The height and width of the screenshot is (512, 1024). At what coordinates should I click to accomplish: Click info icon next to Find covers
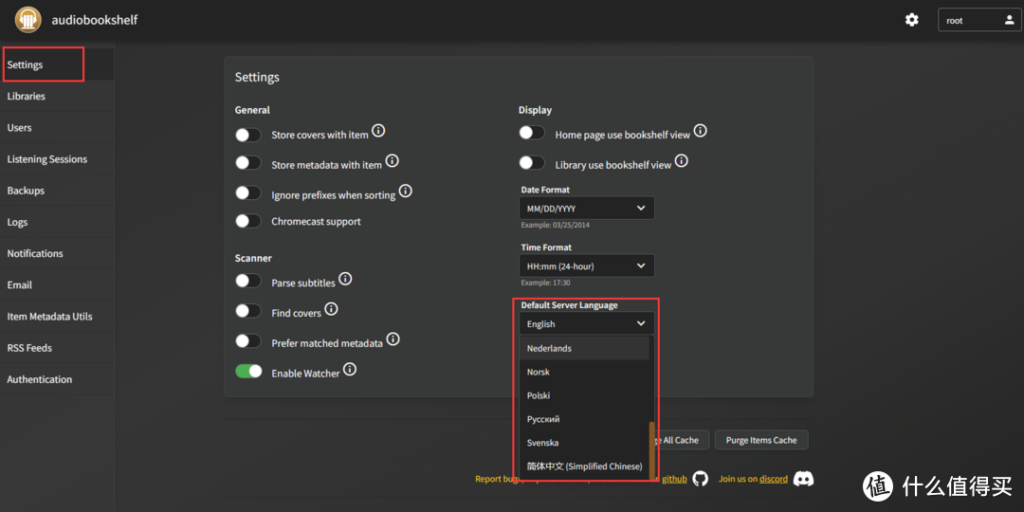(331, 310)
